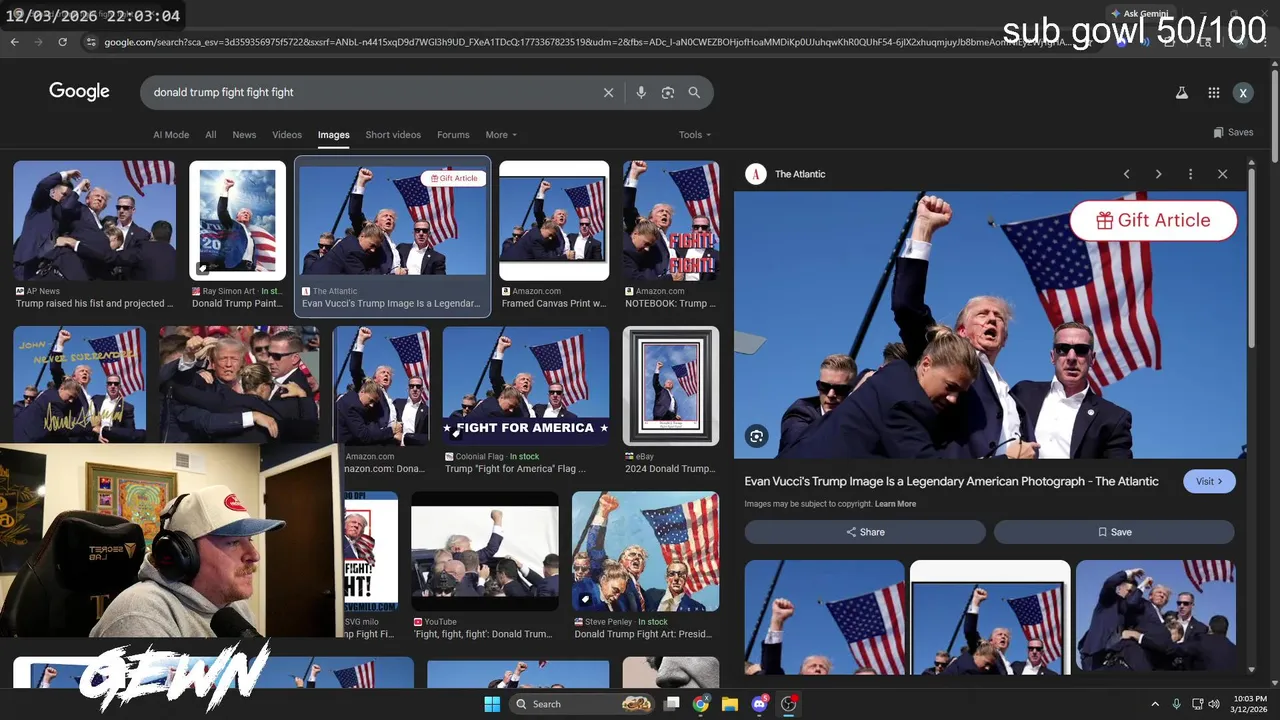This screenshot has height=720, width=1280.
Task: Open Windows Start menu
Action: [x=492, y=704]
